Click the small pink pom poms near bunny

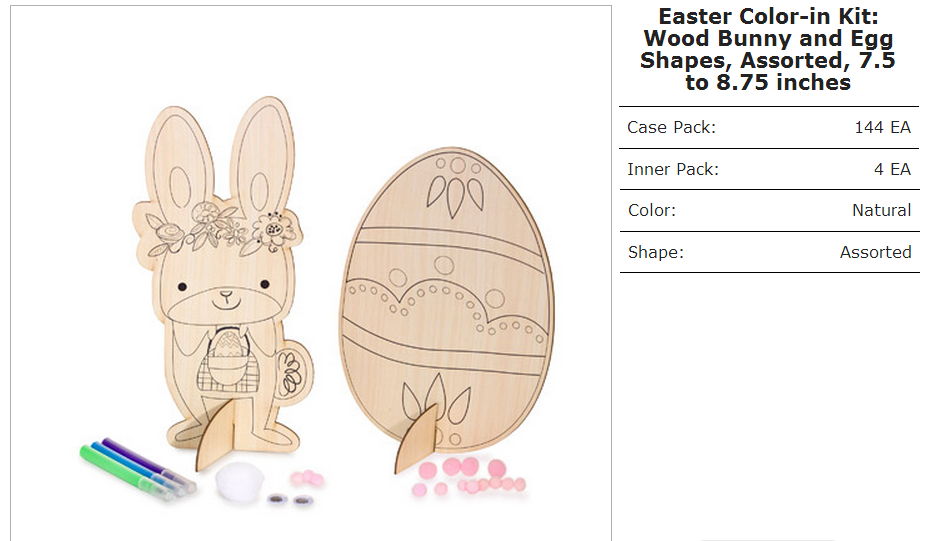[306, 477]
